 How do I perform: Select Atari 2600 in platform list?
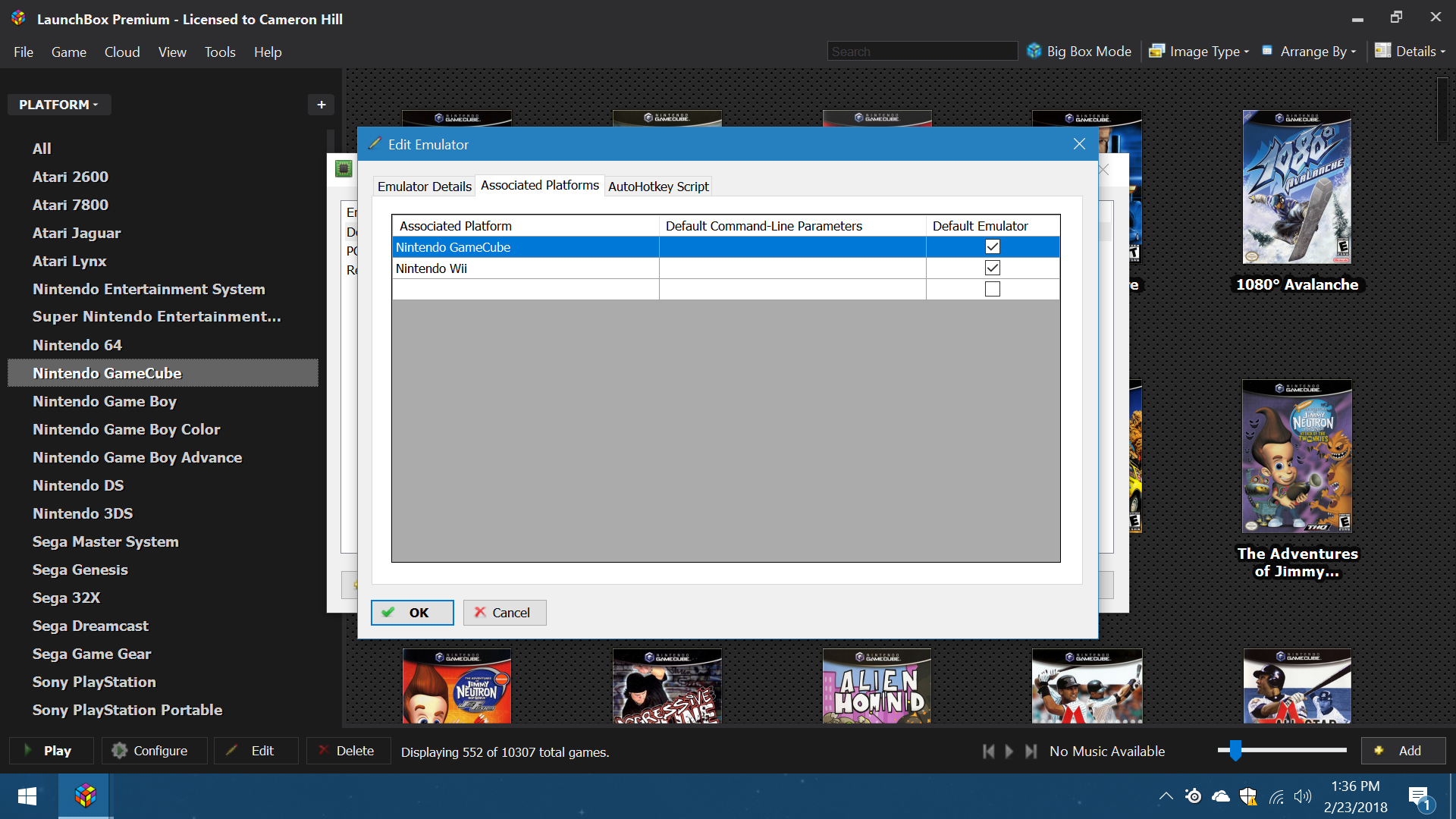[71, 177]
